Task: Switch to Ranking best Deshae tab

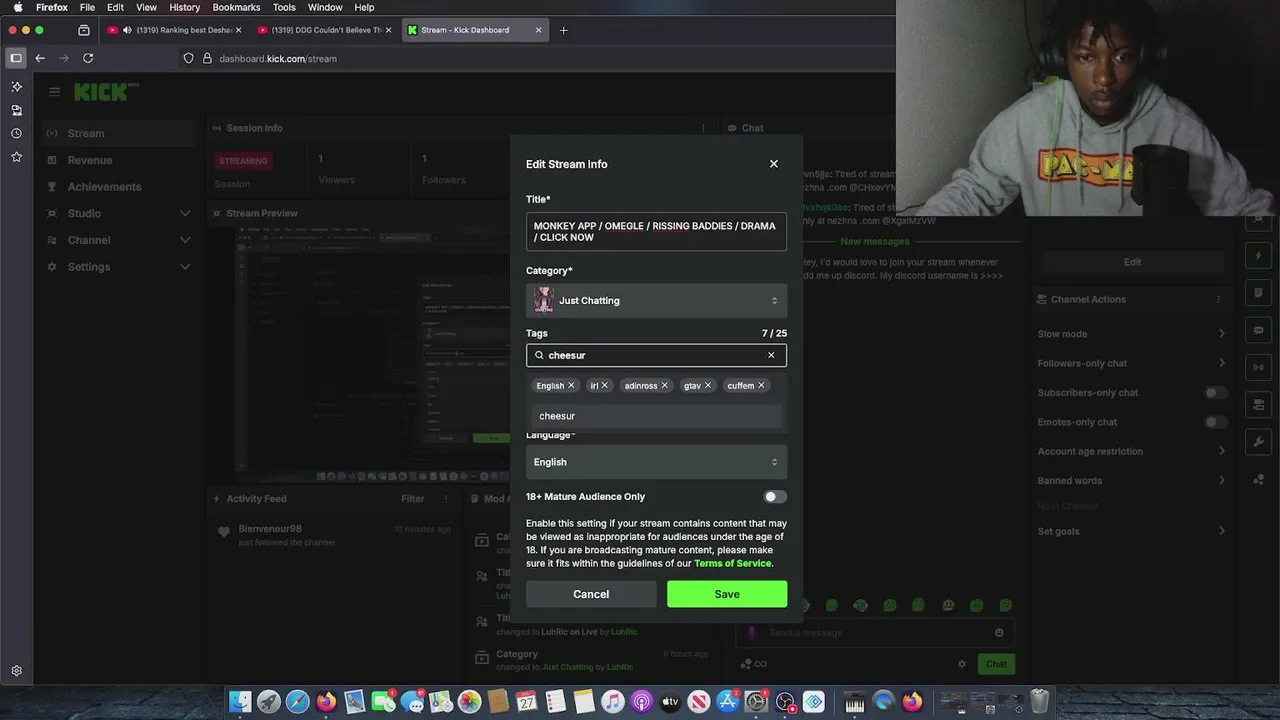Action: [175, 30]
